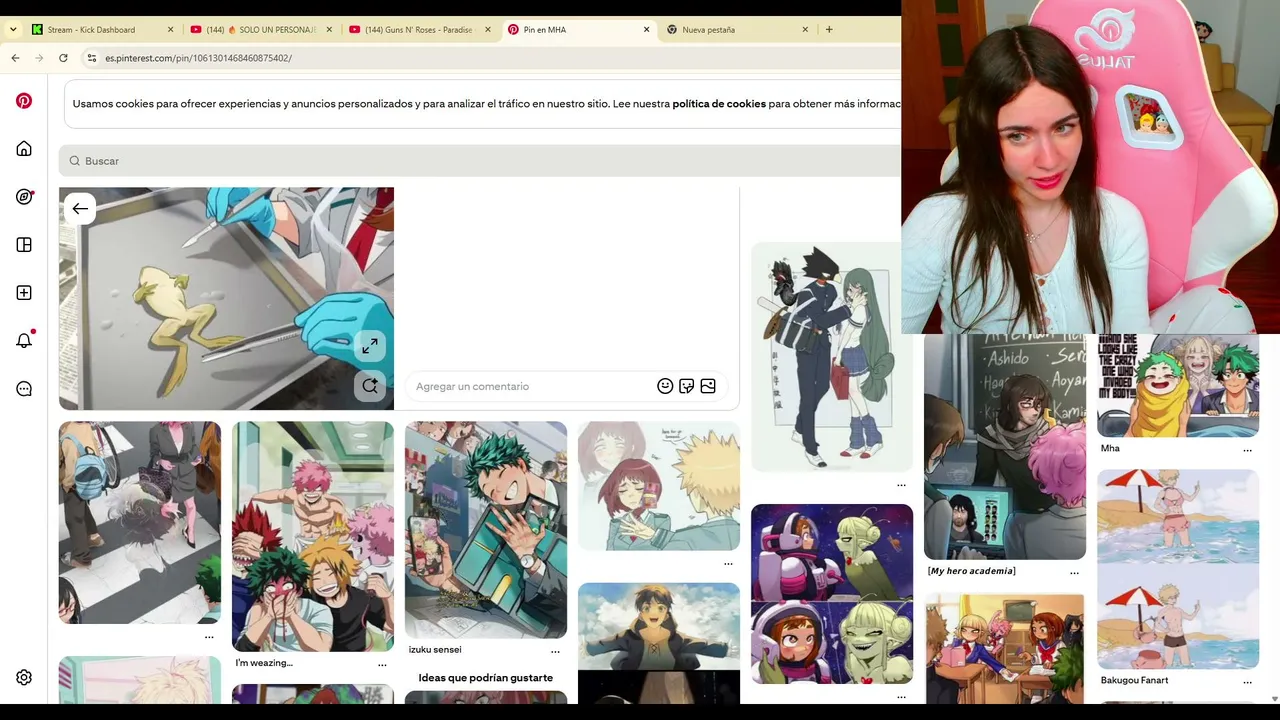Image resolution: width=1280 pixels, height=720 pixels.
Task: Open options under the astronaut comic pin
Action: click(901, 696)
